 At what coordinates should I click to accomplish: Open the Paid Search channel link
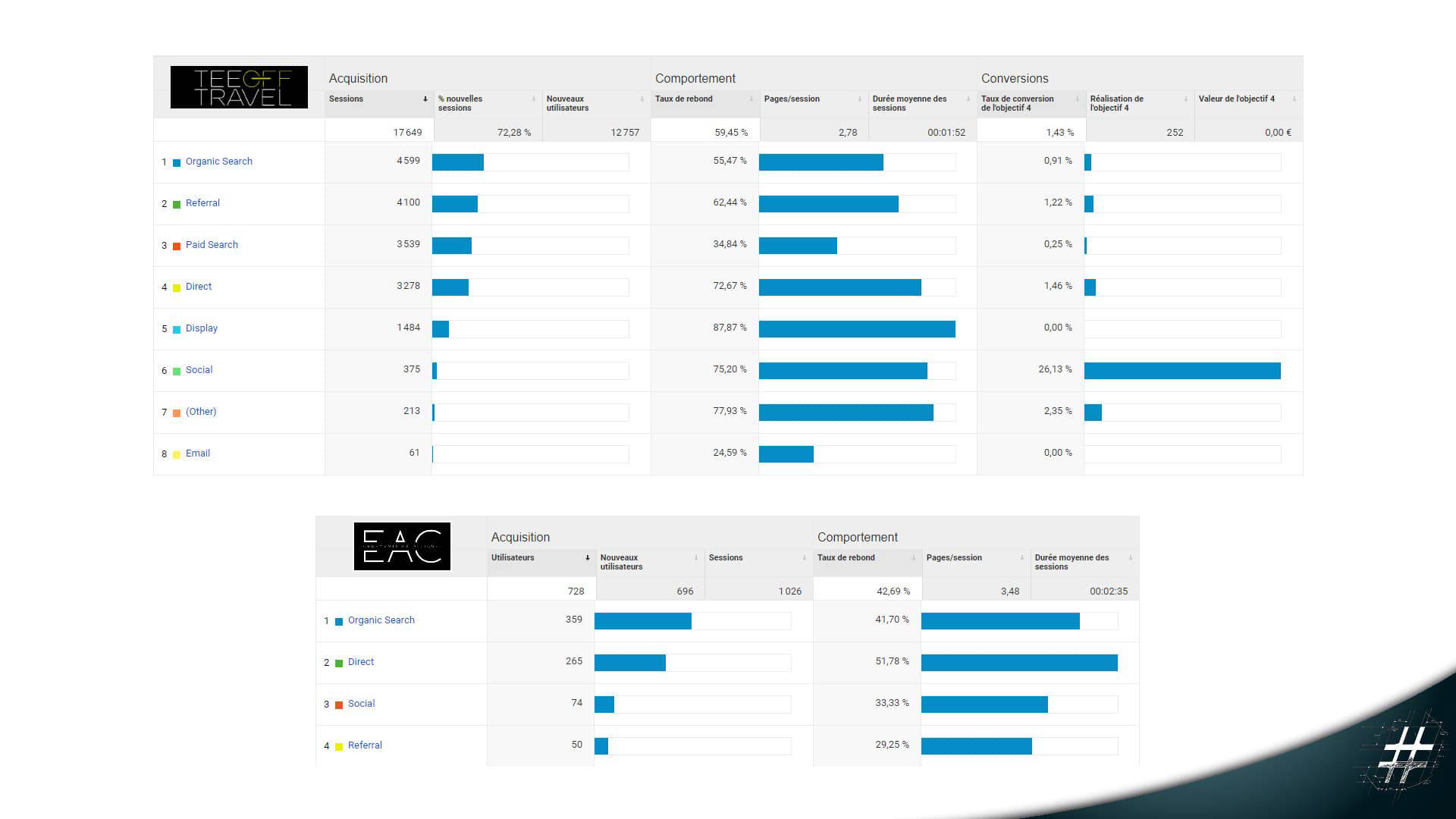(x=212, y=245)
